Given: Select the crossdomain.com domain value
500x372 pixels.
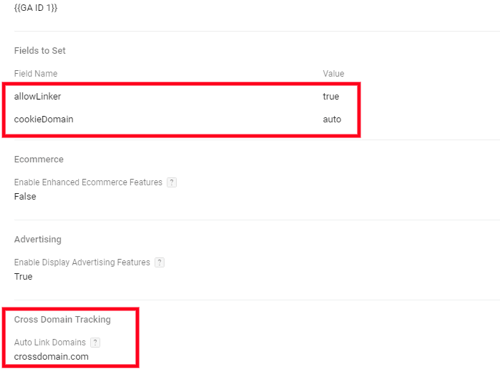Looking at the screenshot, I should coord(51,357).
